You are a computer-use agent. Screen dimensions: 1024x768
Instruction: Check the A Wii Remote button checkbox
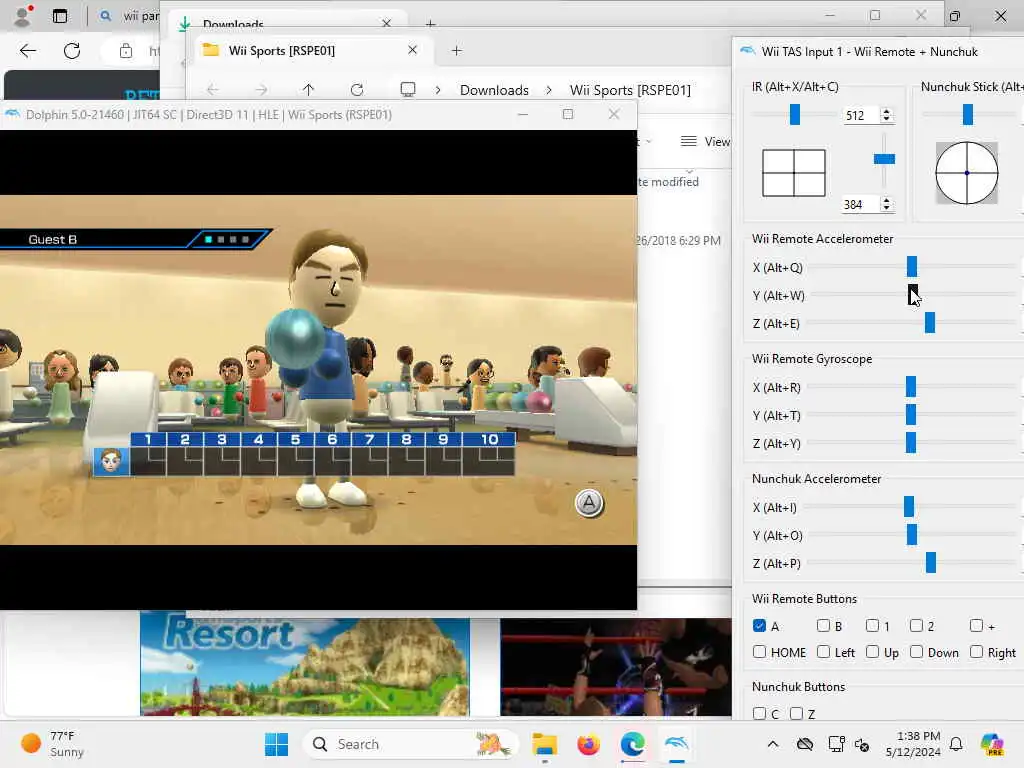759,626
